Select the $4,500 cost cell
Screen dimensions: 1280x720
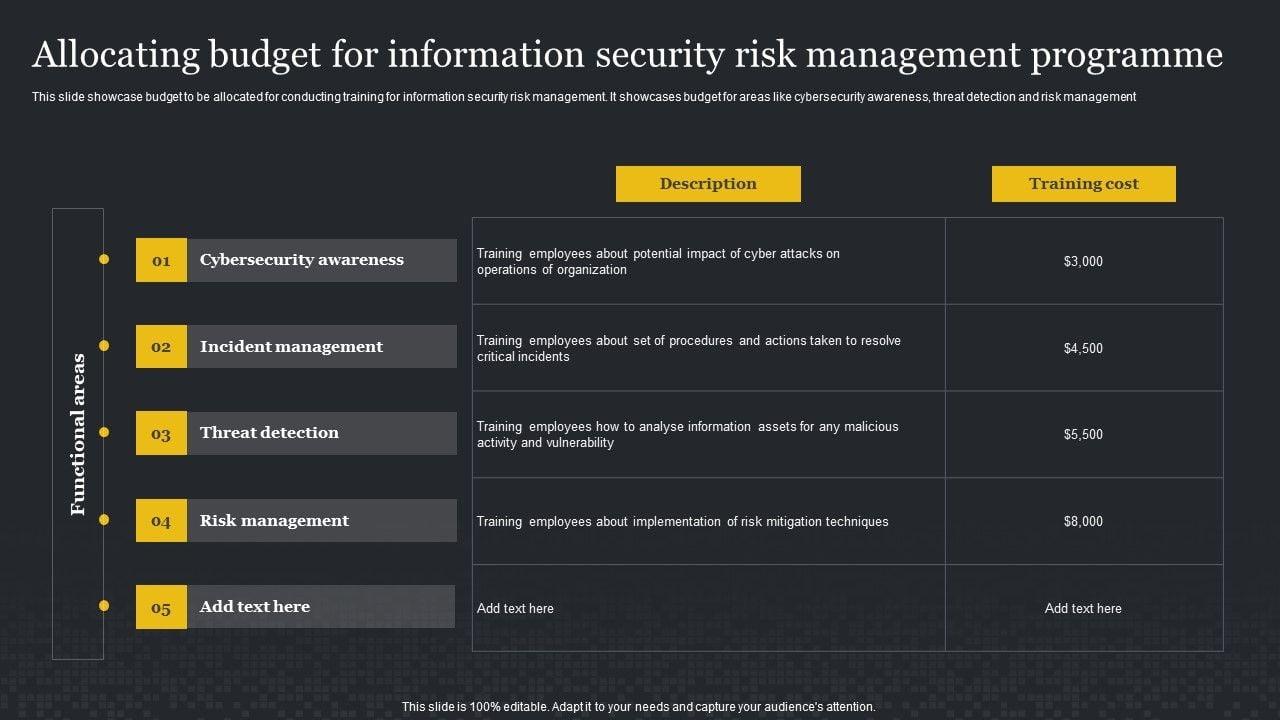[x=1083, y=348]
